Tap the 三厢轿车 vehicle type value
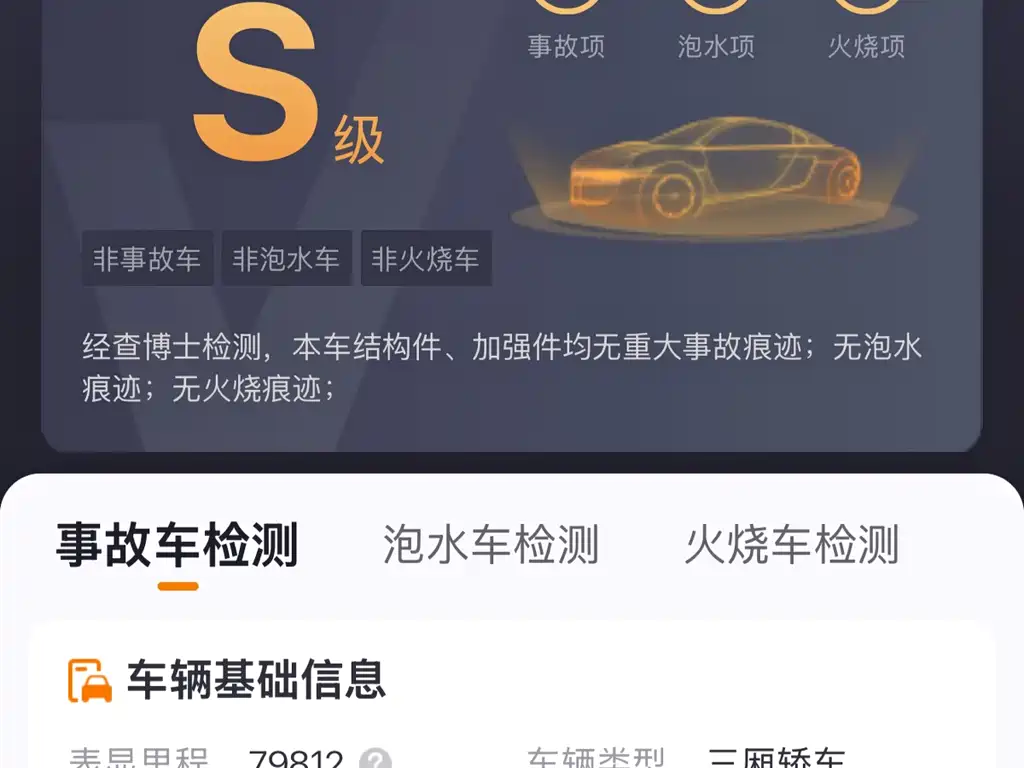Image resolution: width=1024 pixels, height=768 pixels. pos(776,759)
